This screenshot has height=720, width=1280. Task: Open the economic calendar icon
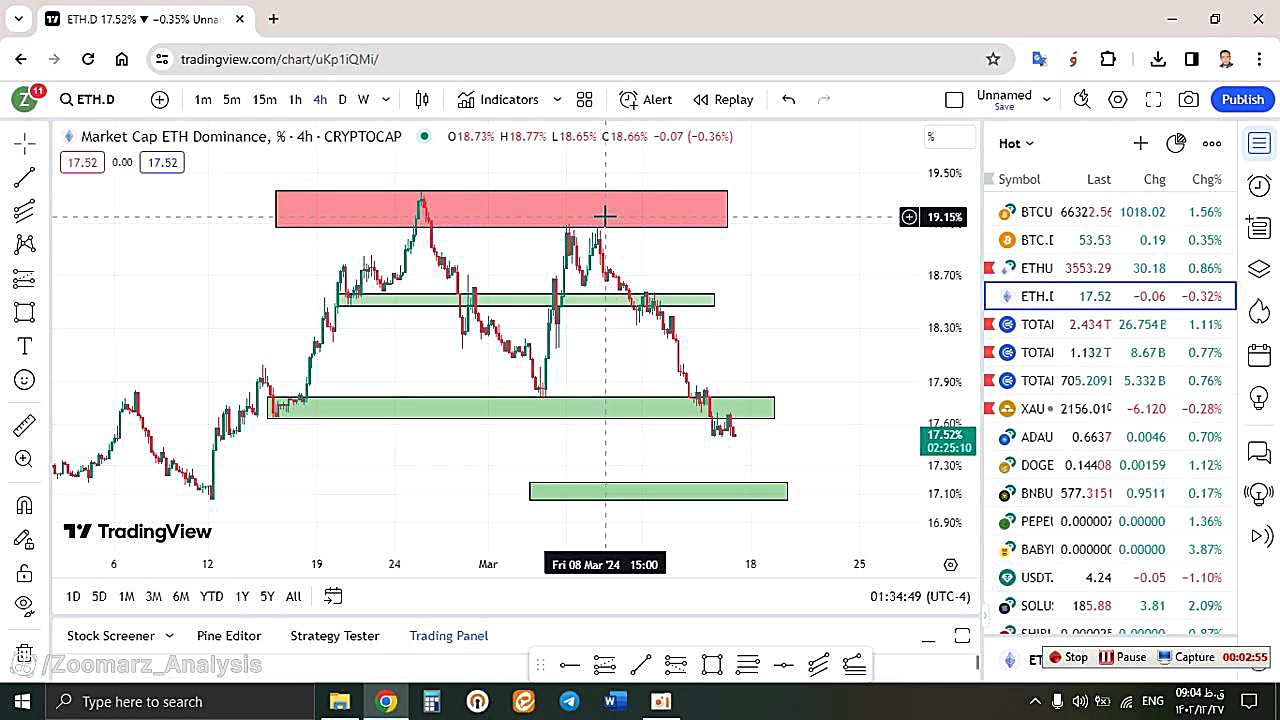pyautogui.click(x=1259, y=355)
